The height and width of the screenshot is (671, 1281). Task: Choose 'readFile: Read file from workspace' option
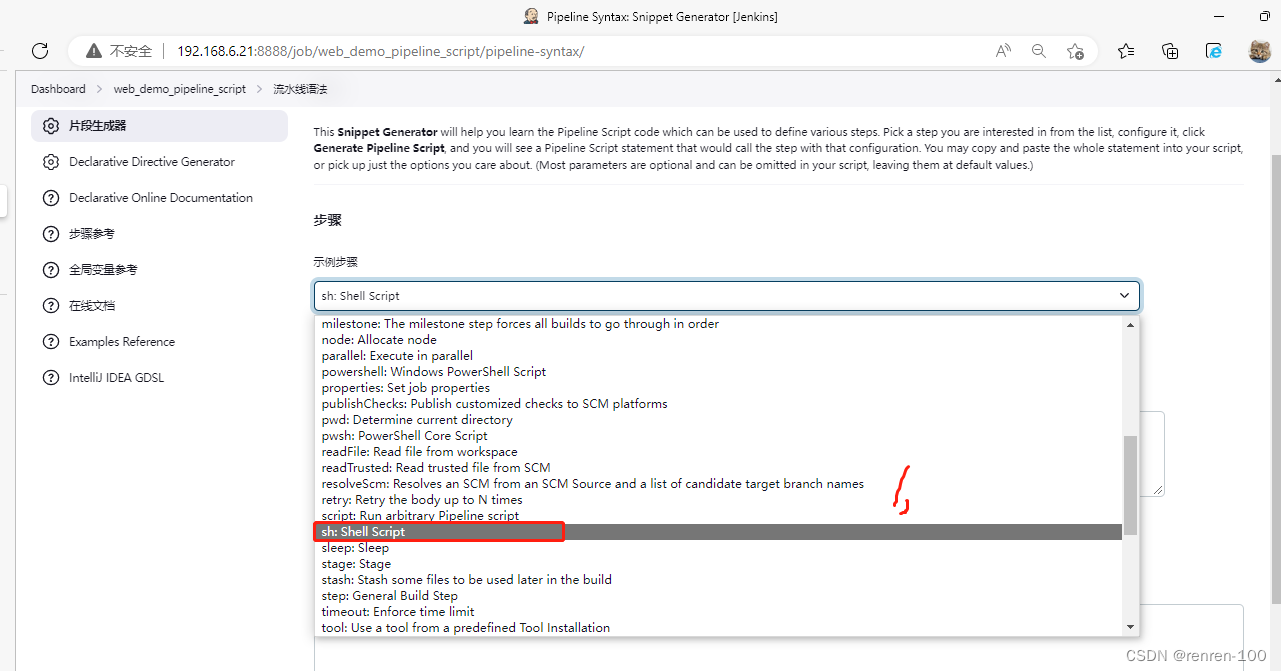[x=718, y=452]
